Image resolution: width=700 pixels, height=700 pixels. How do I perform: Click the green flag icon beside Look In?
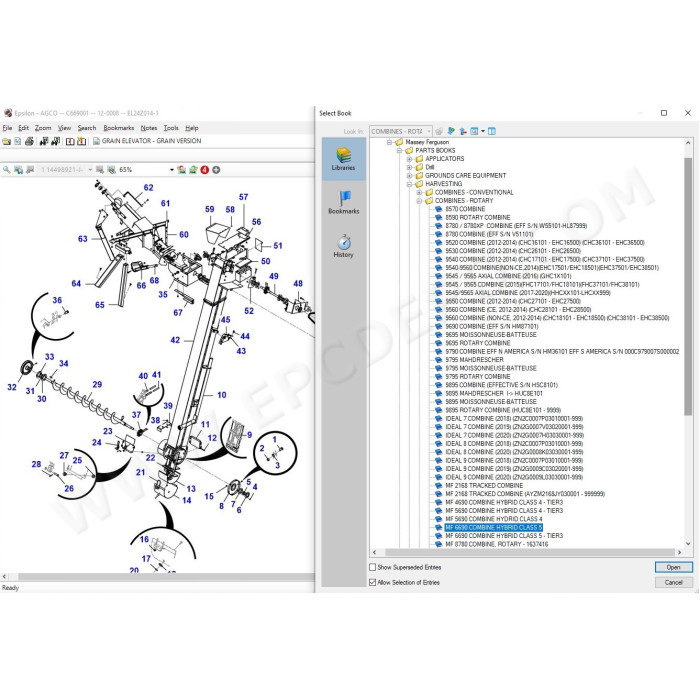click(x=451, y=131)
